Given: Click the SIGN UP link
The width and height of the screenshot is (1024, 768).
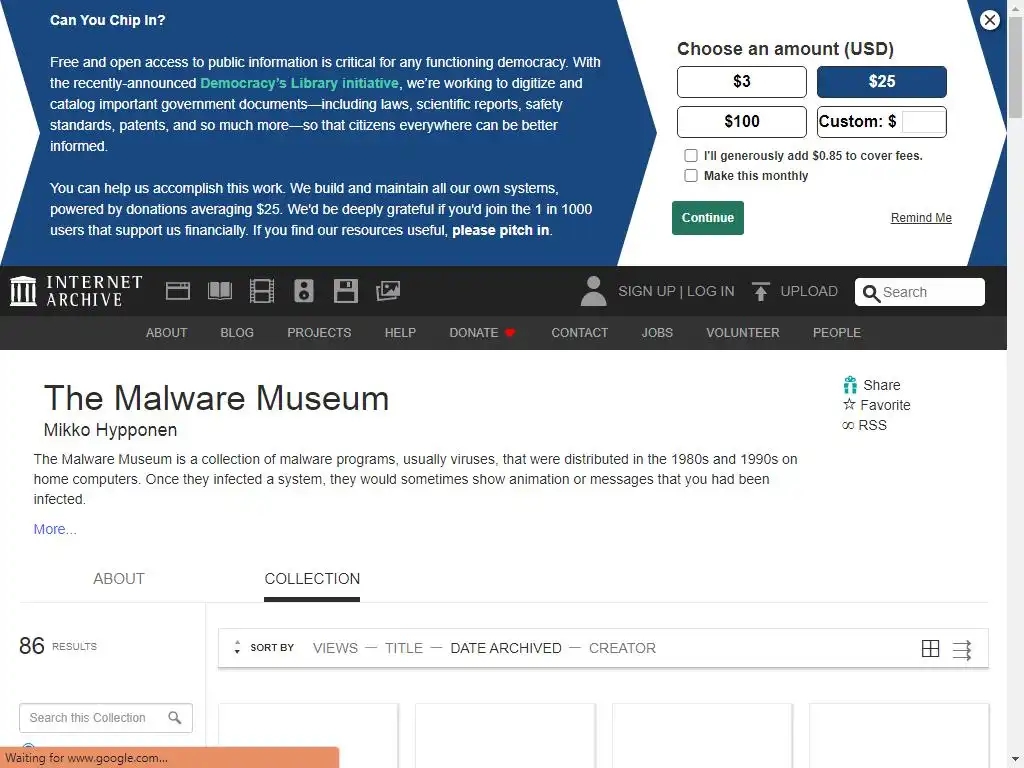Looking at the screenshot, I should 647,291.
